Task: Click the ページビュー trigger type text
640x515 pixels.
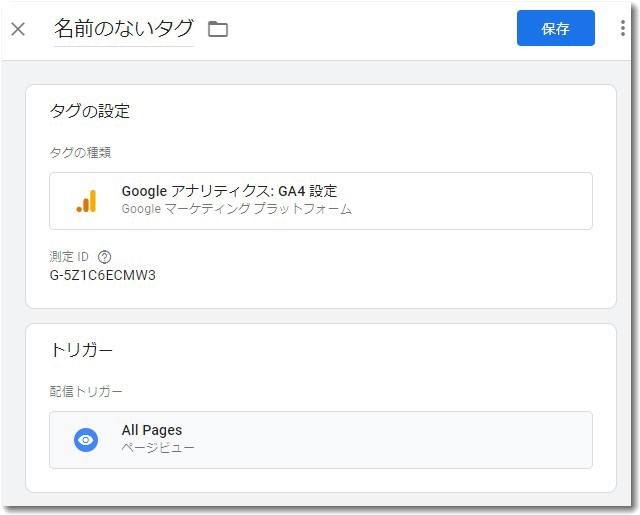Action: click(158, 448)
